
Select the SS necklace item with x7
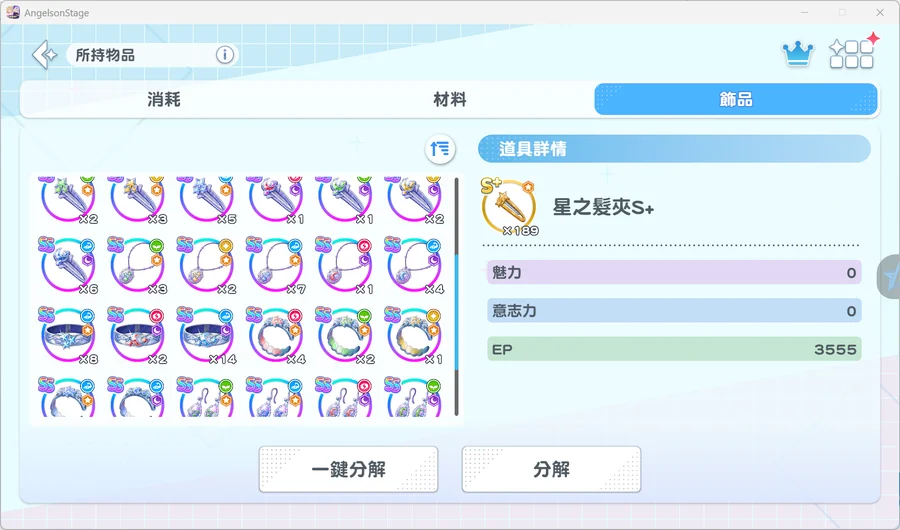[276, 265]
